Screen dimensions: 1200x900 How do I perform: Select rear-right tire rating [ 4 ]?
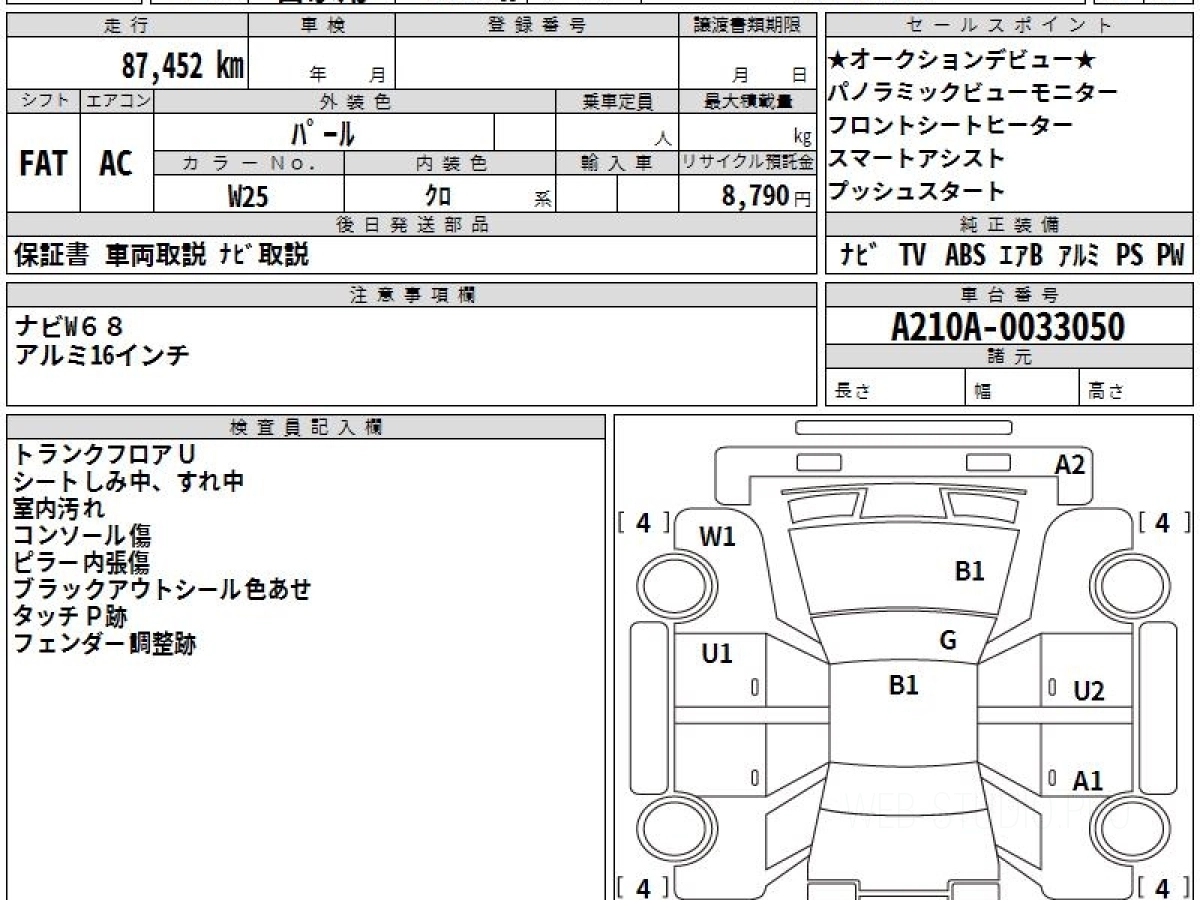pyautogui.click(x=1162, y=887)
